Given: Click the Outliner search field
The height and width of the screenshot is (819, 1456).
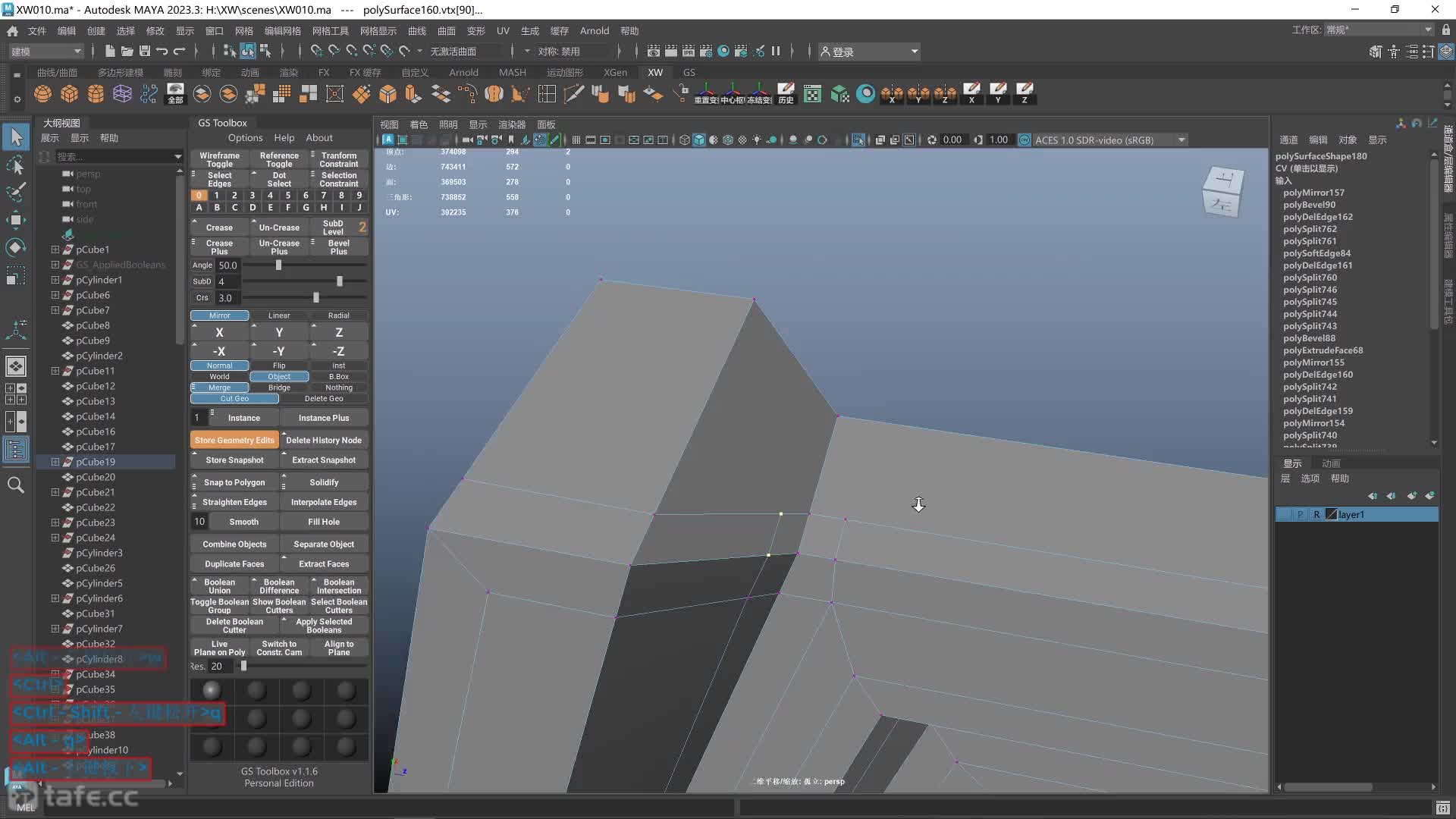Looking at the screenshot, I should coord(112,157).
